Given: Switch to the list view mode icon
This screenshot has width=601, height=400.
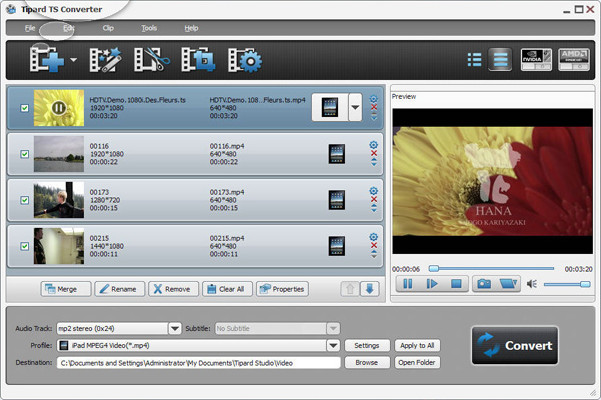Looking at the screenshot, I should [474, 61].
